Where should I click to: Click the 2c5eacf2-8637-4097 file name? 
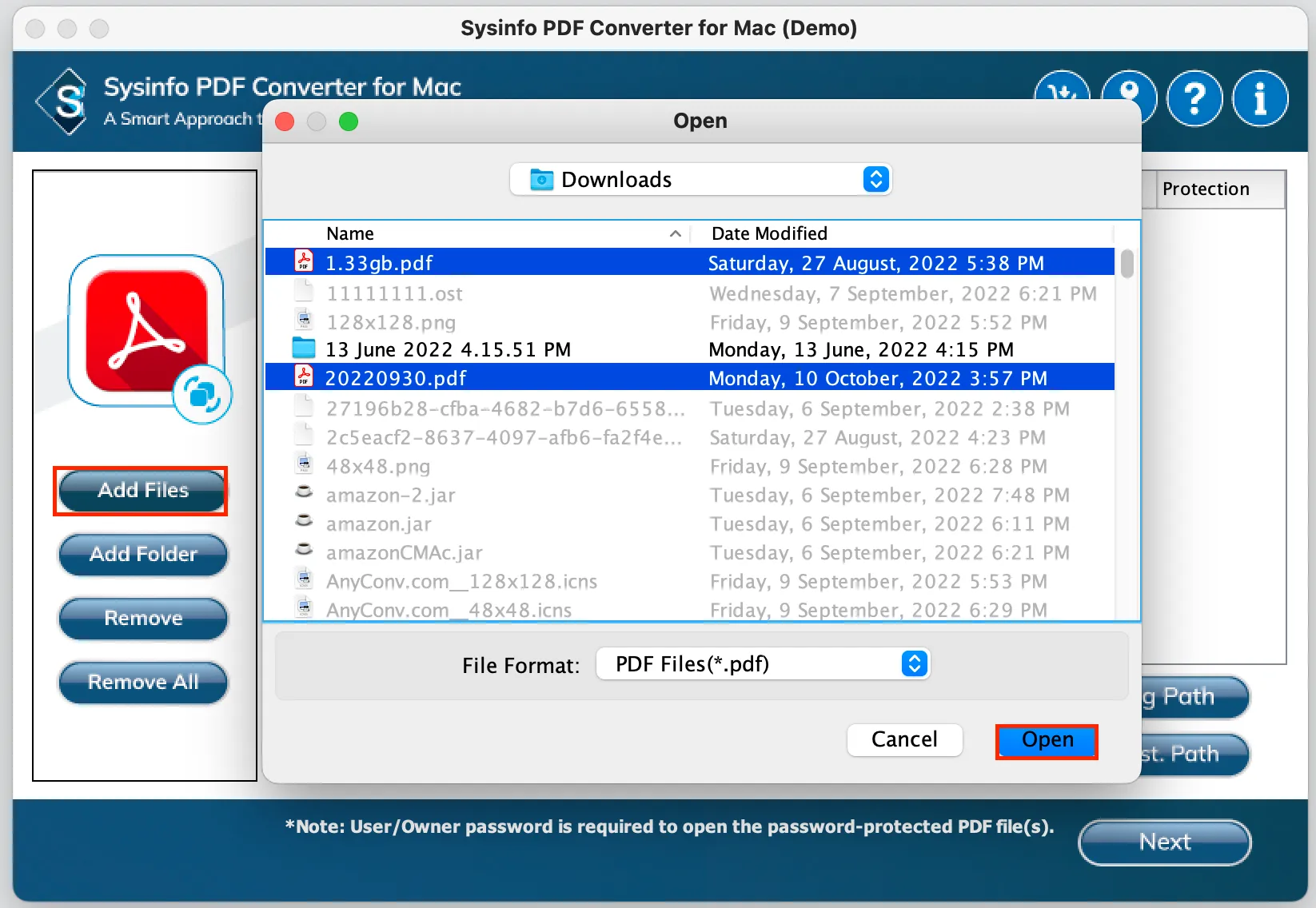(504, 437)
